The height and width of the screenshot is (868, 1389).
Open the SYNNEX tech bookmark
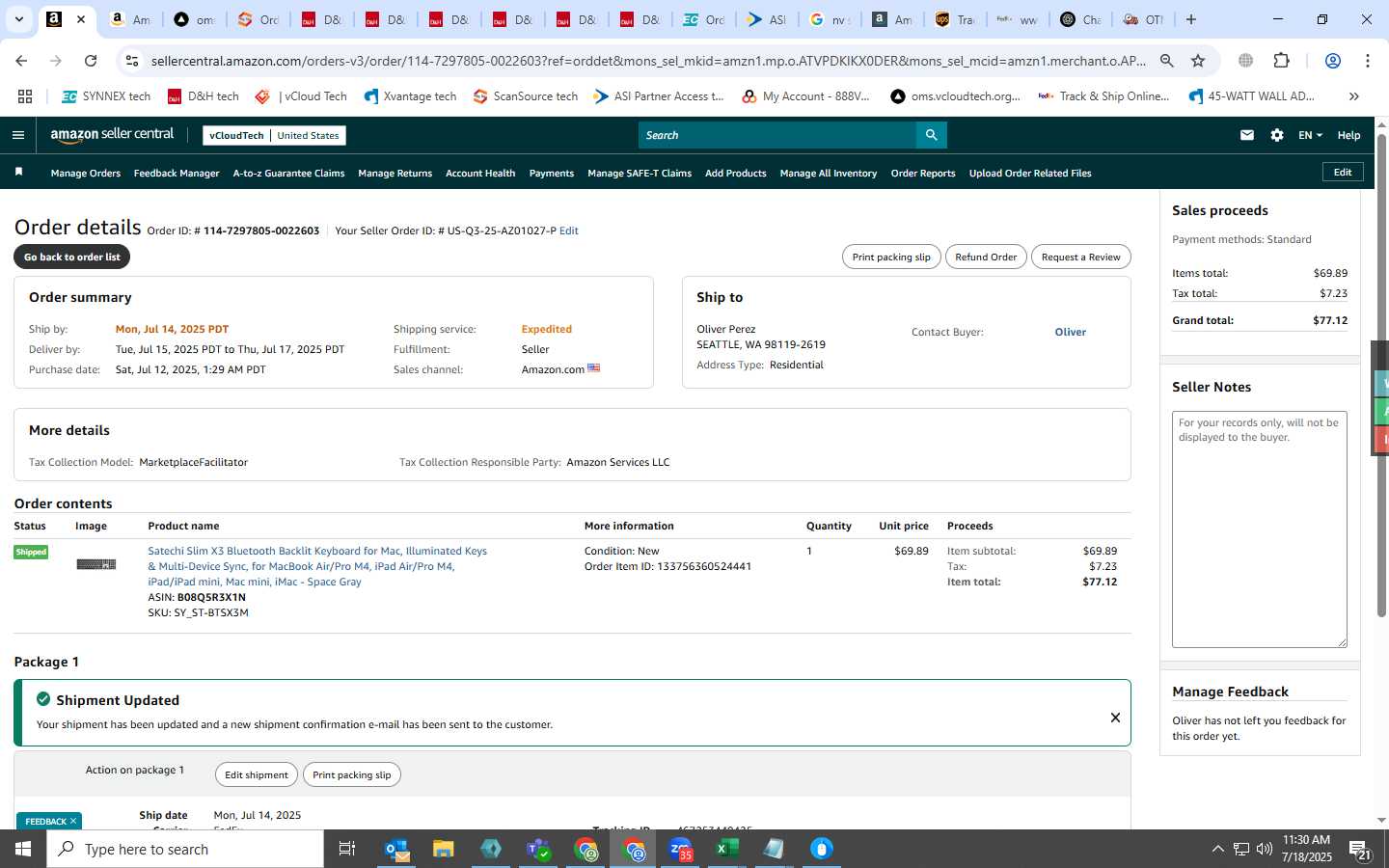tap(106, 96)
